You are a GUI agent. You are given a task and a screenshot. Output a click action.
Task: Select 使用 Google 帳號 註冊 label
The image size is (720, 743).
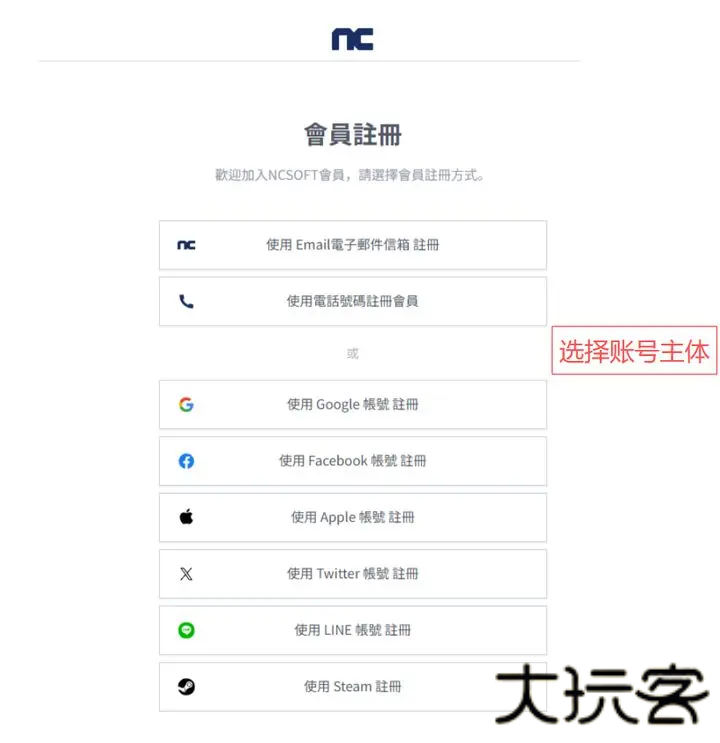click(352, 405)
